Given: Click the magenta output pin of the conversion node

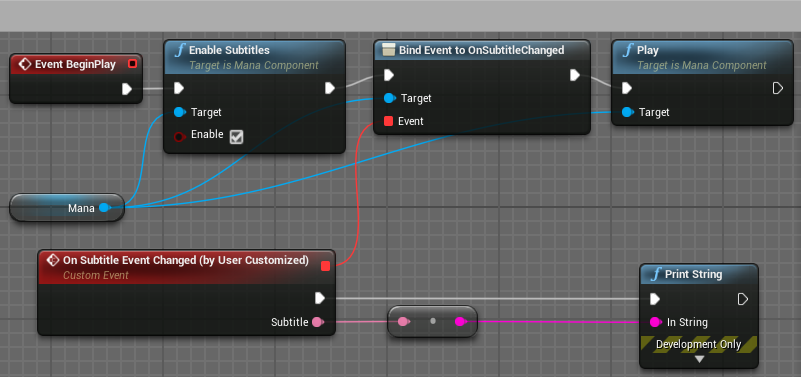Looking at the screenshot, I should coord(460,321).
